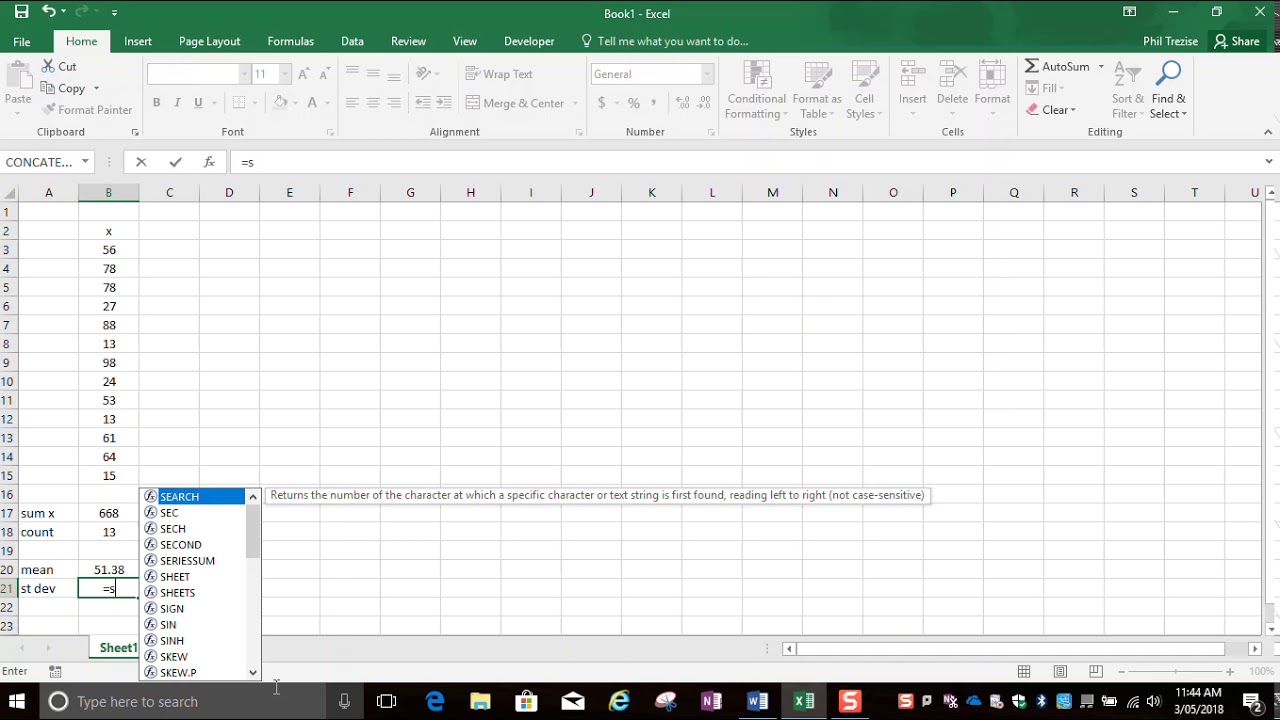Image resolution: width=1280 pixels, height=720 pixels.
Task: Switch to the Developer tab
Action: click(529, 41)
